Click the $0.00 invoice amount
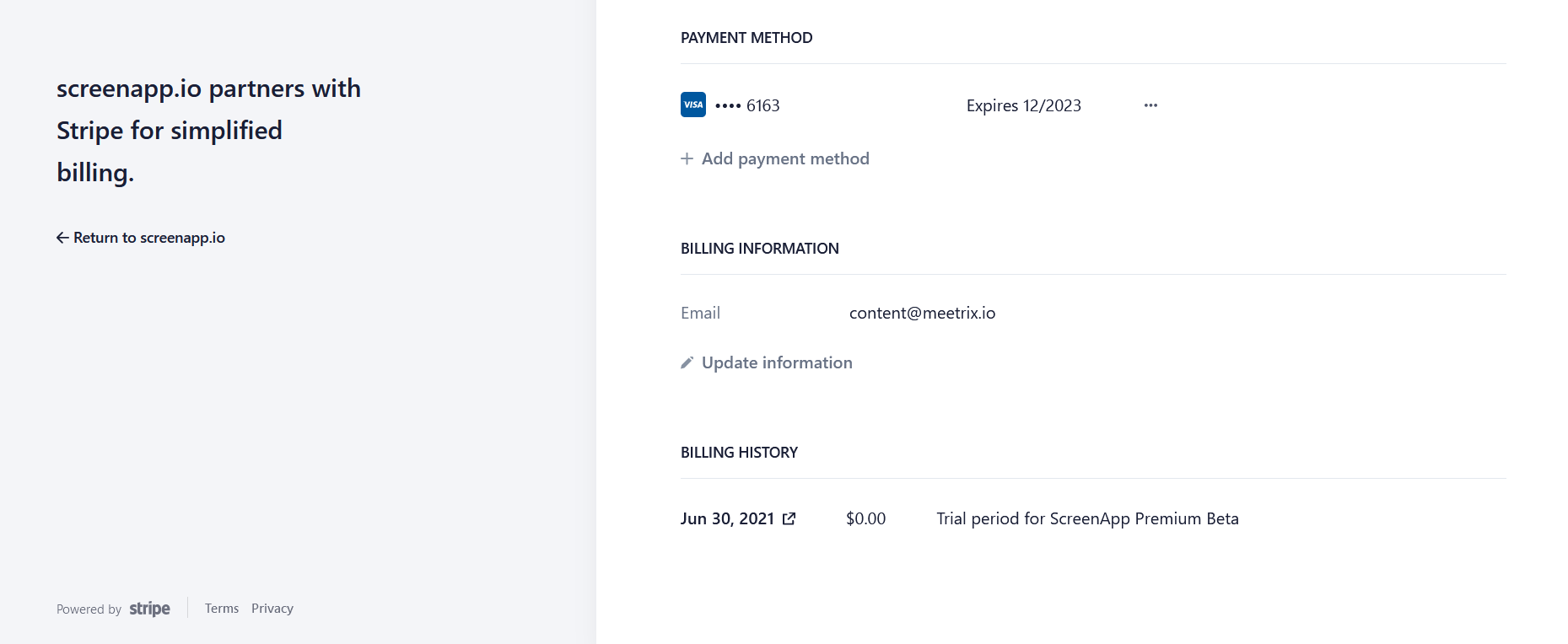The height and width of the screenshot is (644, 1568). pos(865,518)
